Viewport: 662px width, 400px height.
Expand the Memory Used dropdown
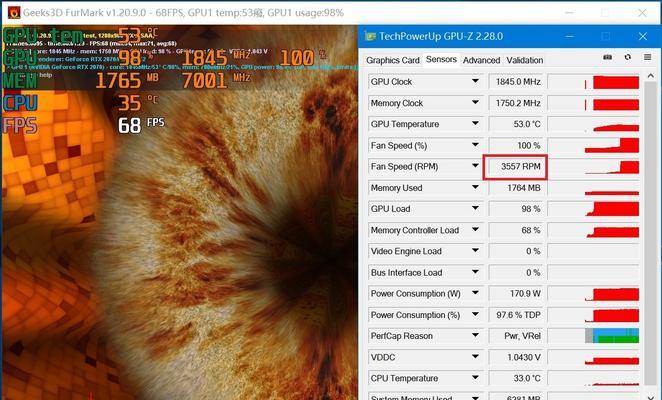475,187
